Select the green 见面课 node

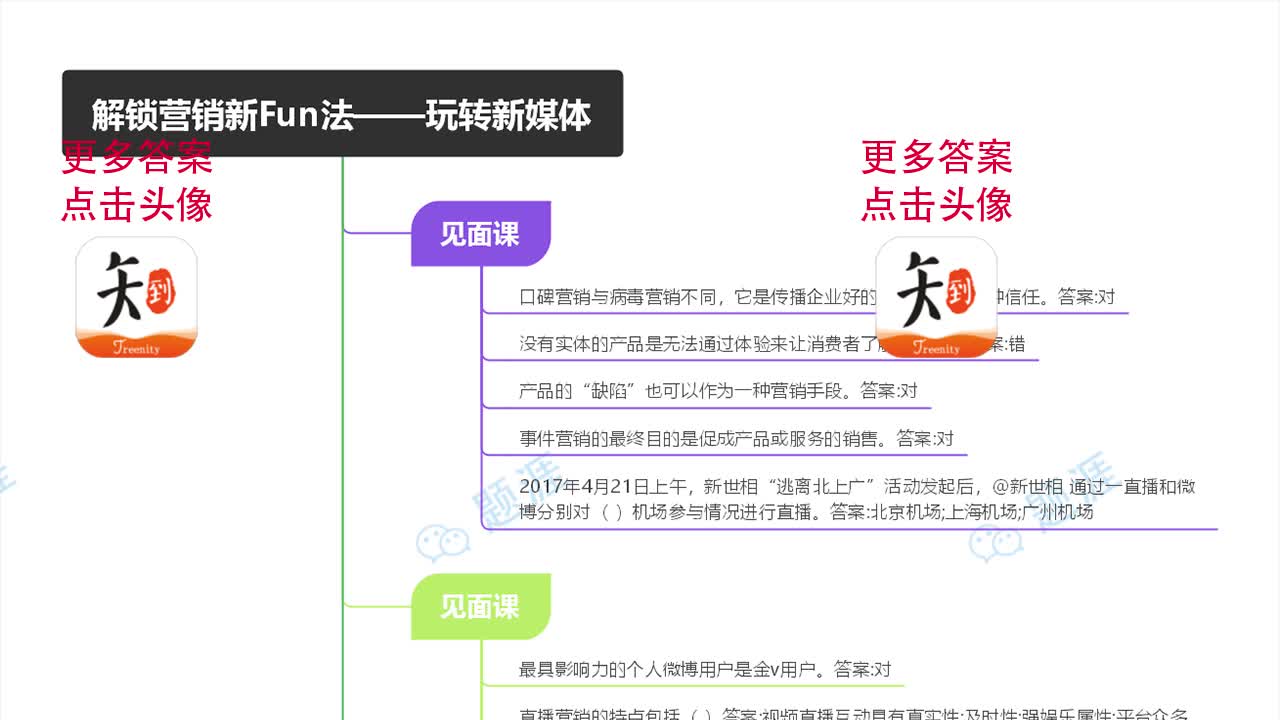tap(481, 606)
